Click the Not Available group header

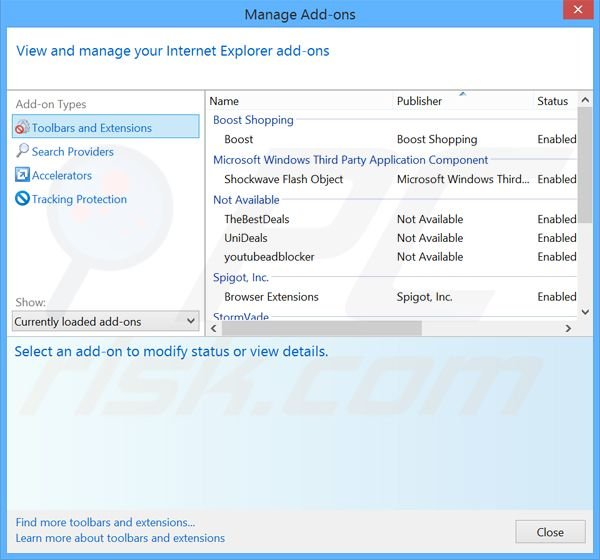(246, 200)
